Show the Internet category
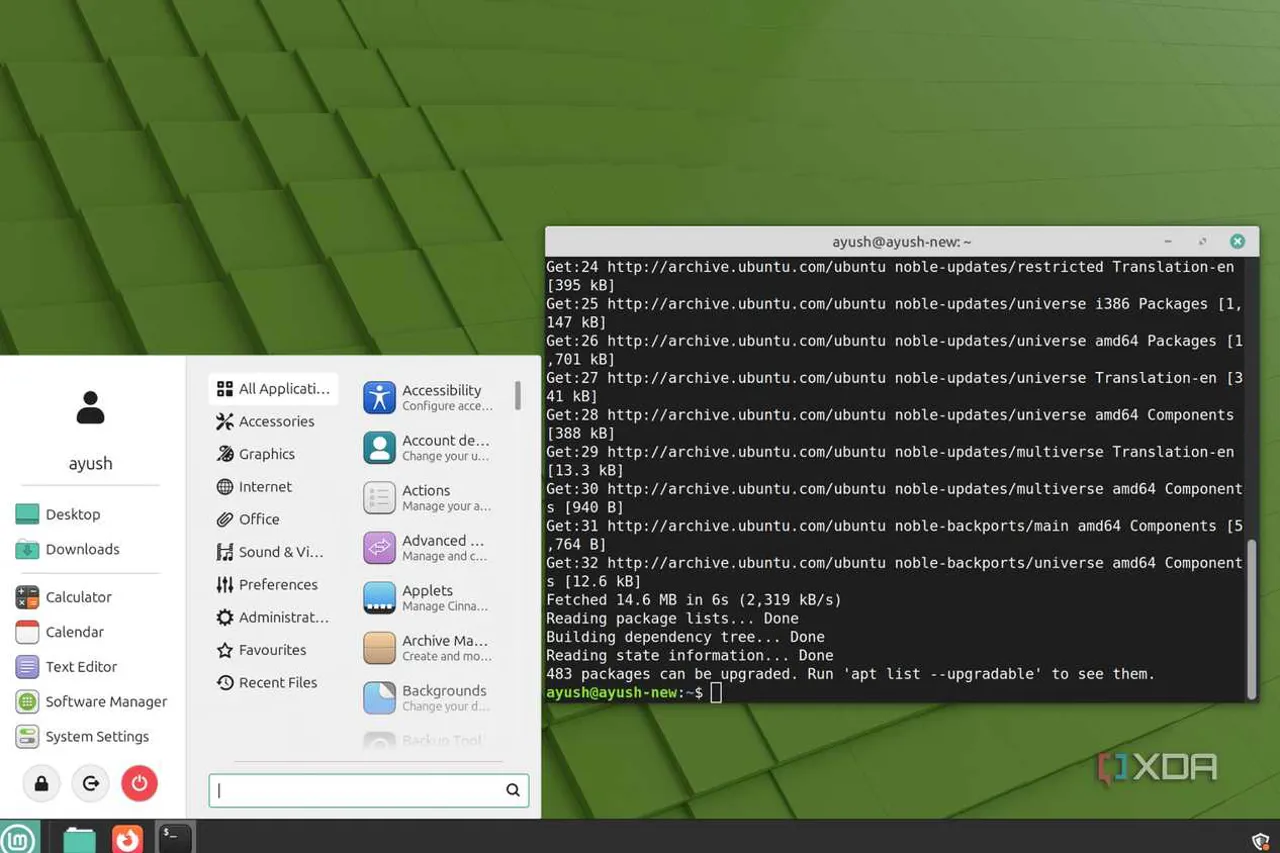The height and width of the screenshot is (853, 1280). pyautogui.click(x=254, y=487)
